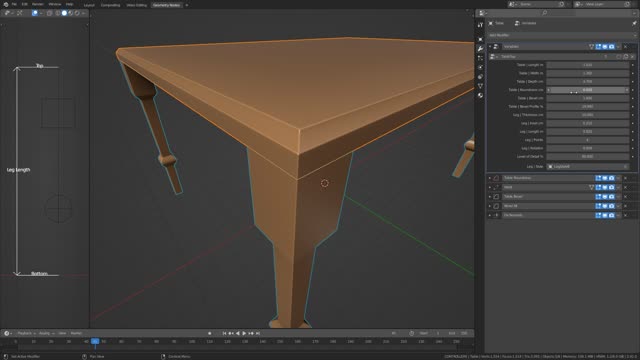The image size is (640, 360).
Task: Open the Object Constraints properties tab
Action: coord(480,77)
